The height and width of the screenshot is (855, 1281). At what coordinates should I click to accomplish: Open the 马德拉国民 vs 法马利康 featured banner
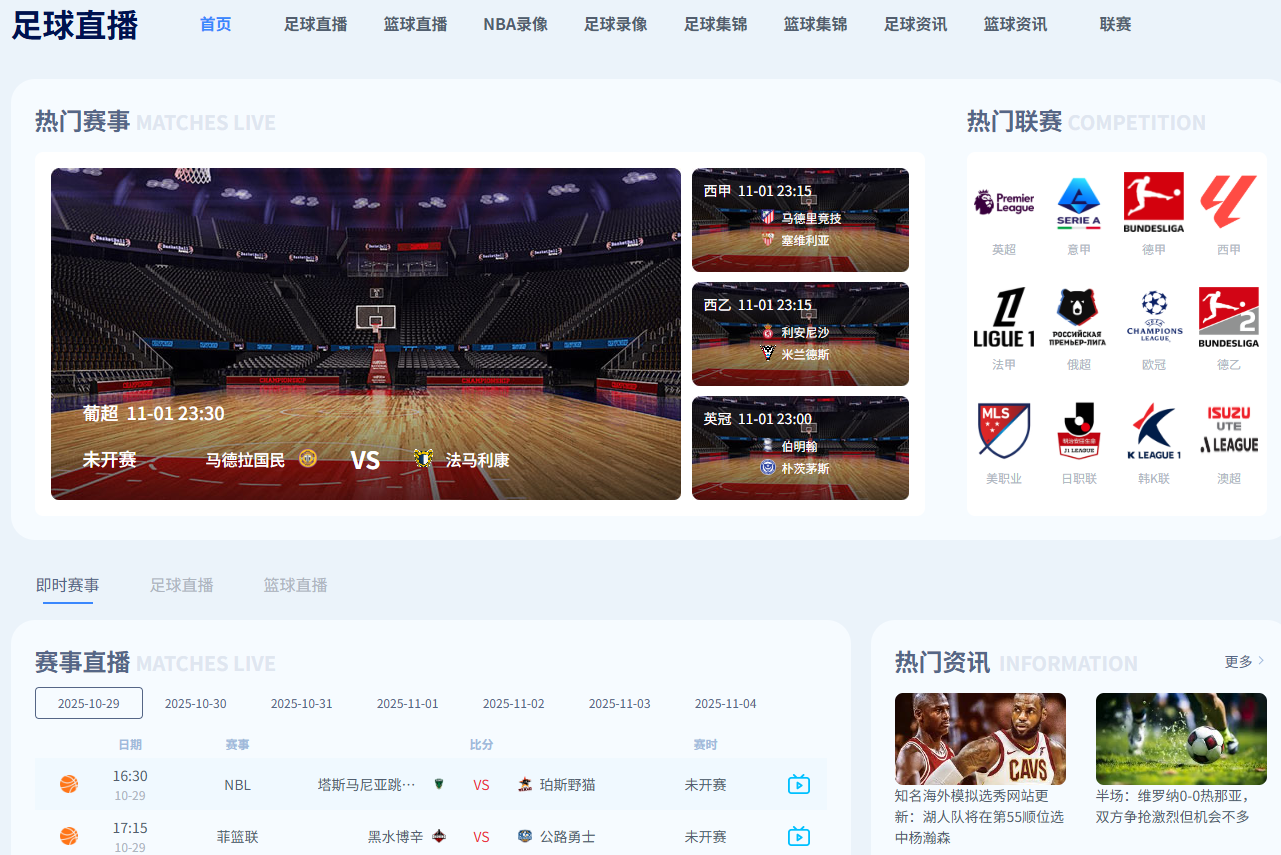click(x=365, y=333)
